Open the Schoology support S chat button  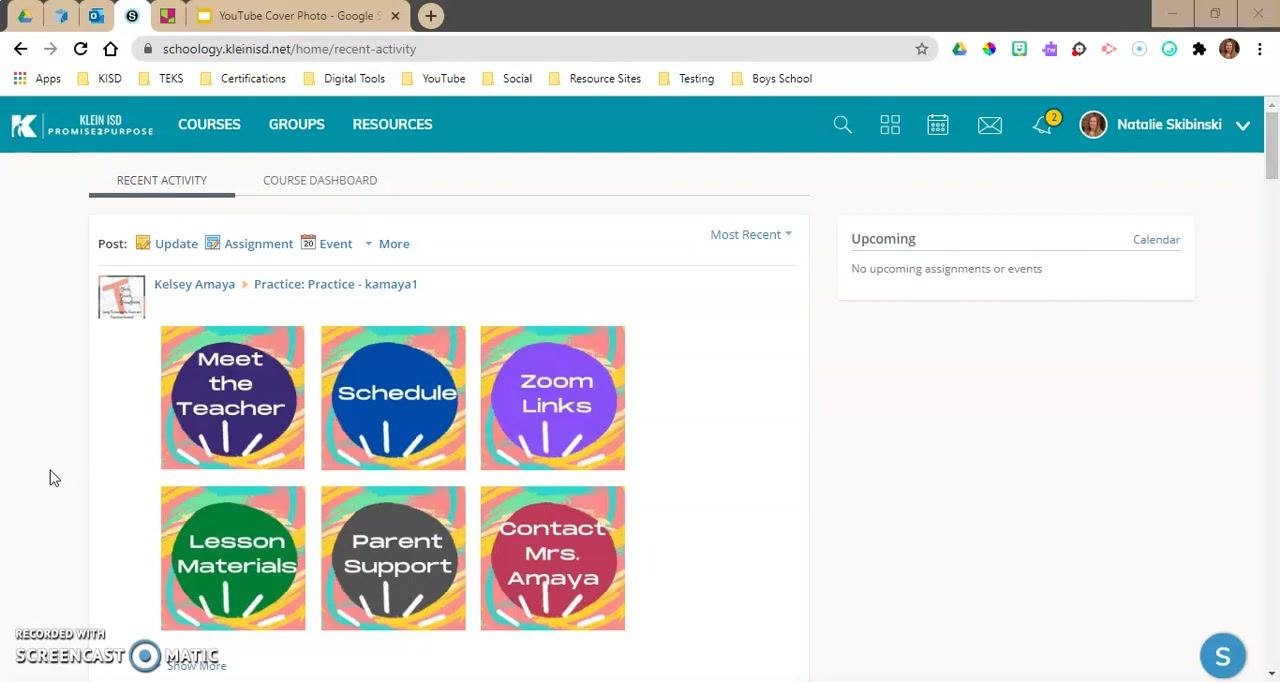pos(1222,656)
